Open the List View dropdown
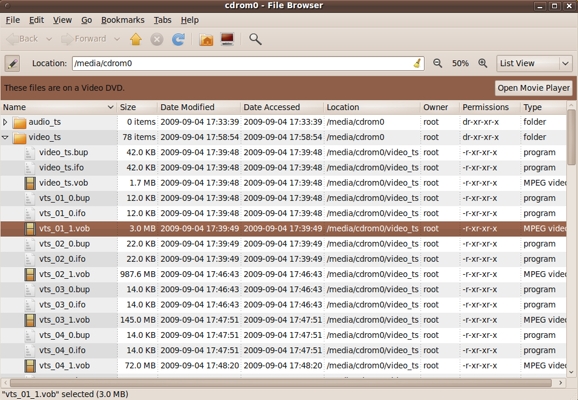The height and width of the screenshot is (400, 578). click(534, 63)
